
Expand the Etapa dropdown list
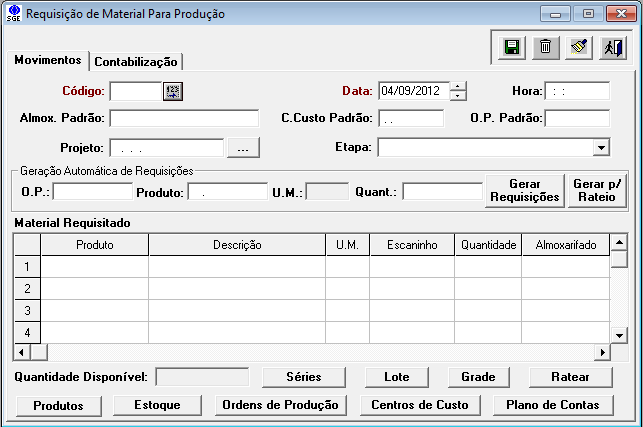(601, 148)
